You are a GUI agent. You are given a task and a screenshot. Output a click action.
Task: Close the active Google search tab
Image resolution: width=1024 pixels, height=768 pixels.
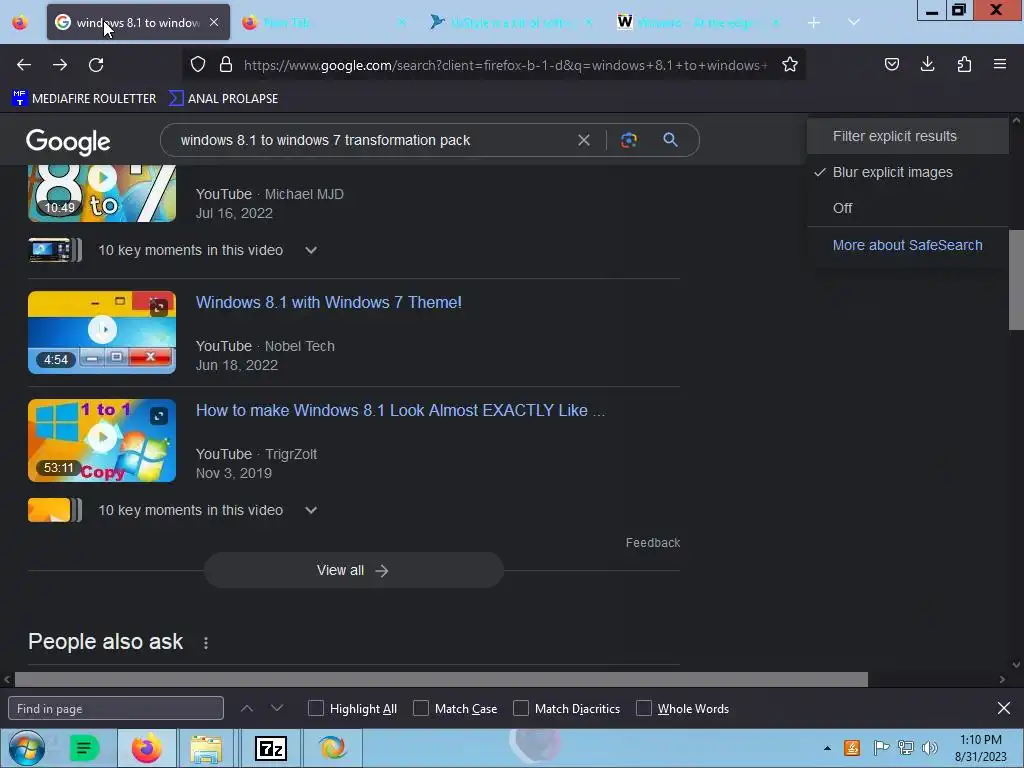pyautogui.click(x=214, y=22)
